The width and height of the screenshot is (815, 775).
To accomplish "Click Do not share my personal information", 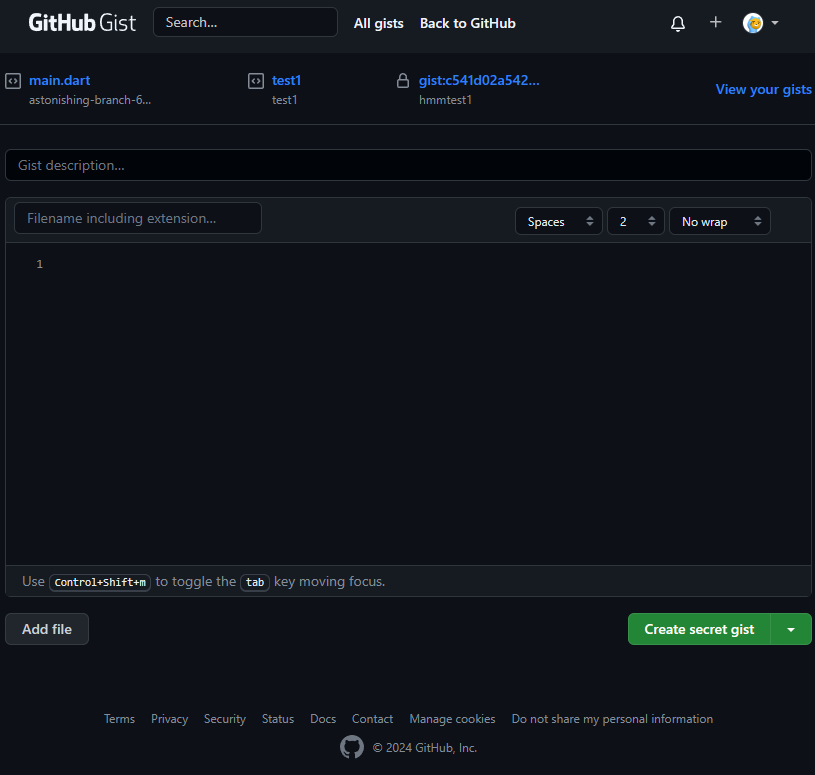I will click(x=612, y=719).
